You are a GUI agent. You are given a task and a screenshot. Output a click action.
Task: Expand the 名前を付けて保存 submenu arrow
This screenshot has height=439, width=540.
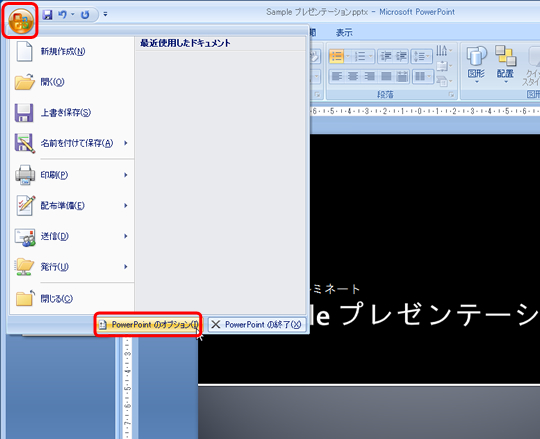pyautogui.click(x=126, y=143)
